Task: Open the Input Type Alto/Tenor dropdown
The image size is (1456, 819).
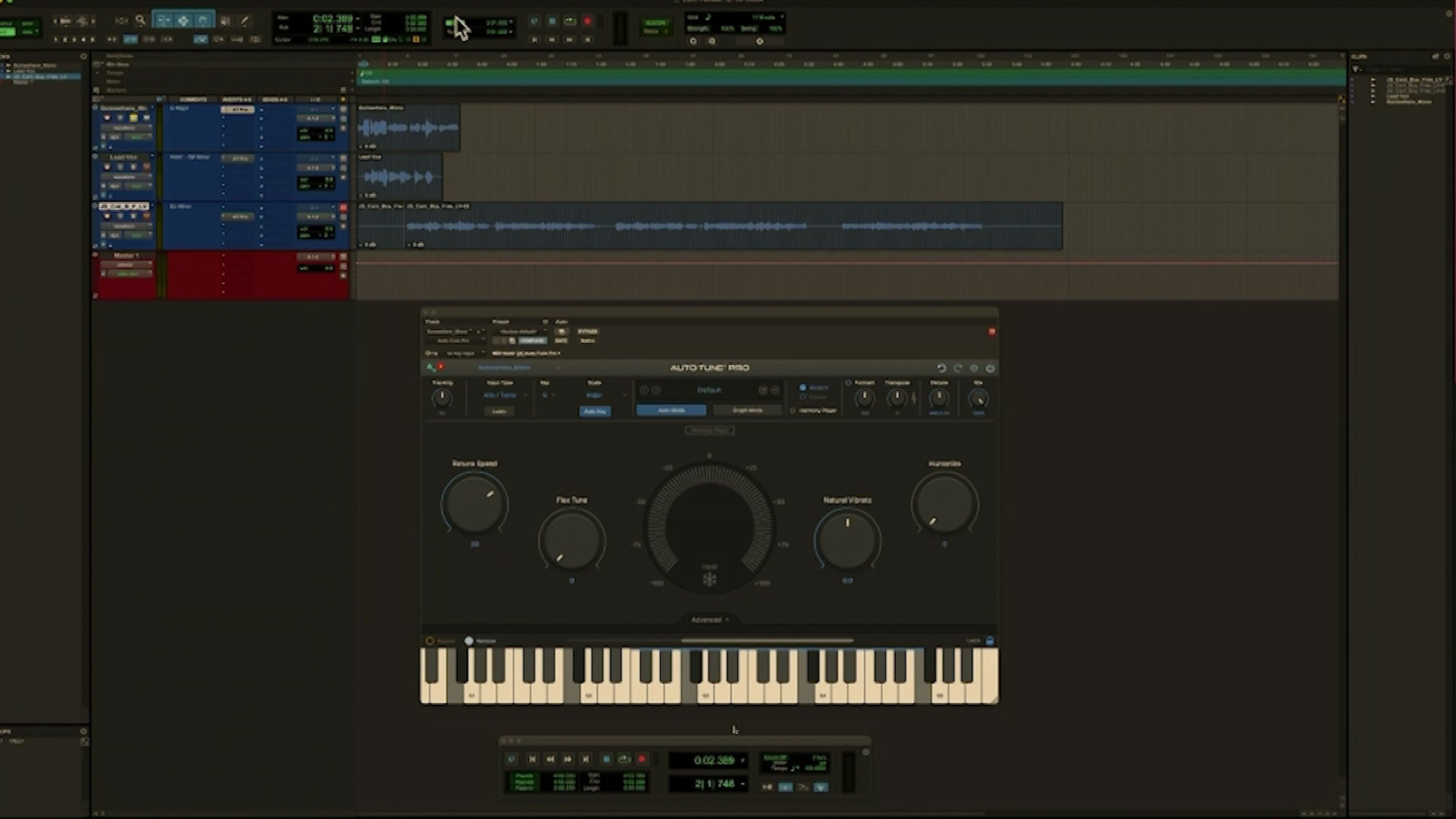Action: click(x=505, y=395)
